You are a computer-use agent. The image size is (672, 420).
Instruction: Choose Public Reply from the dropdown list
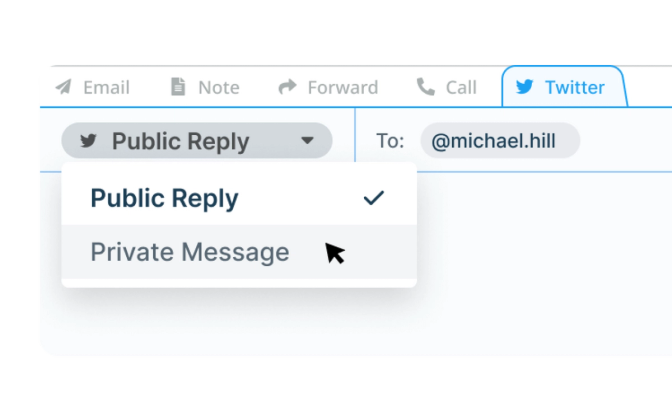(239, 198)
